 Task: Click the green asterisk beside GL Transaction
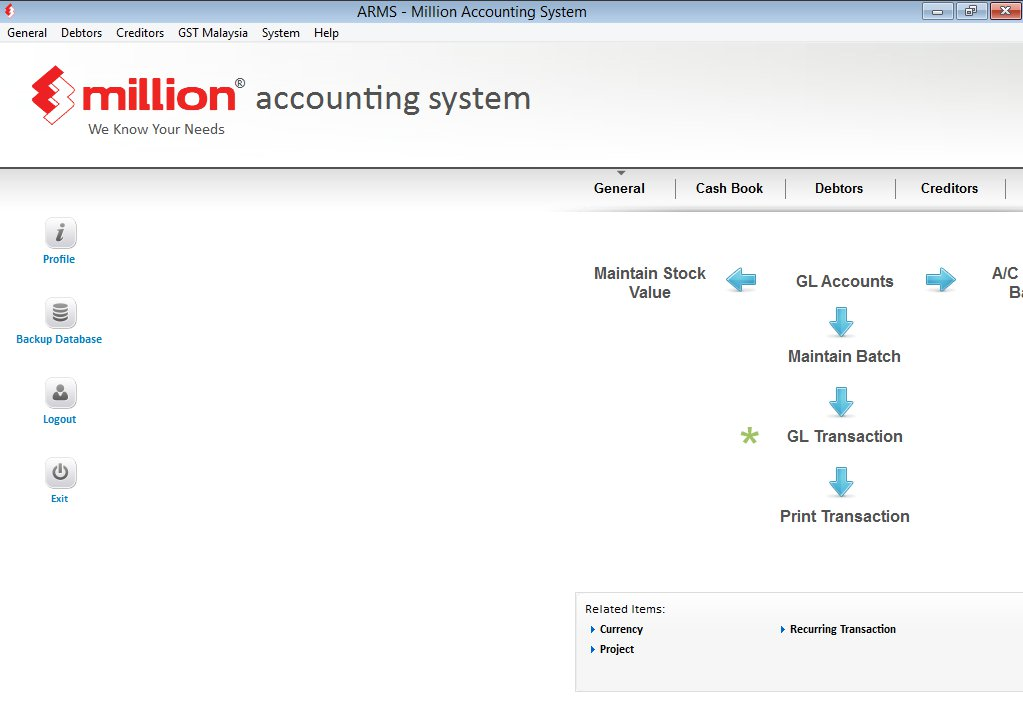click(x=750, y=435)
